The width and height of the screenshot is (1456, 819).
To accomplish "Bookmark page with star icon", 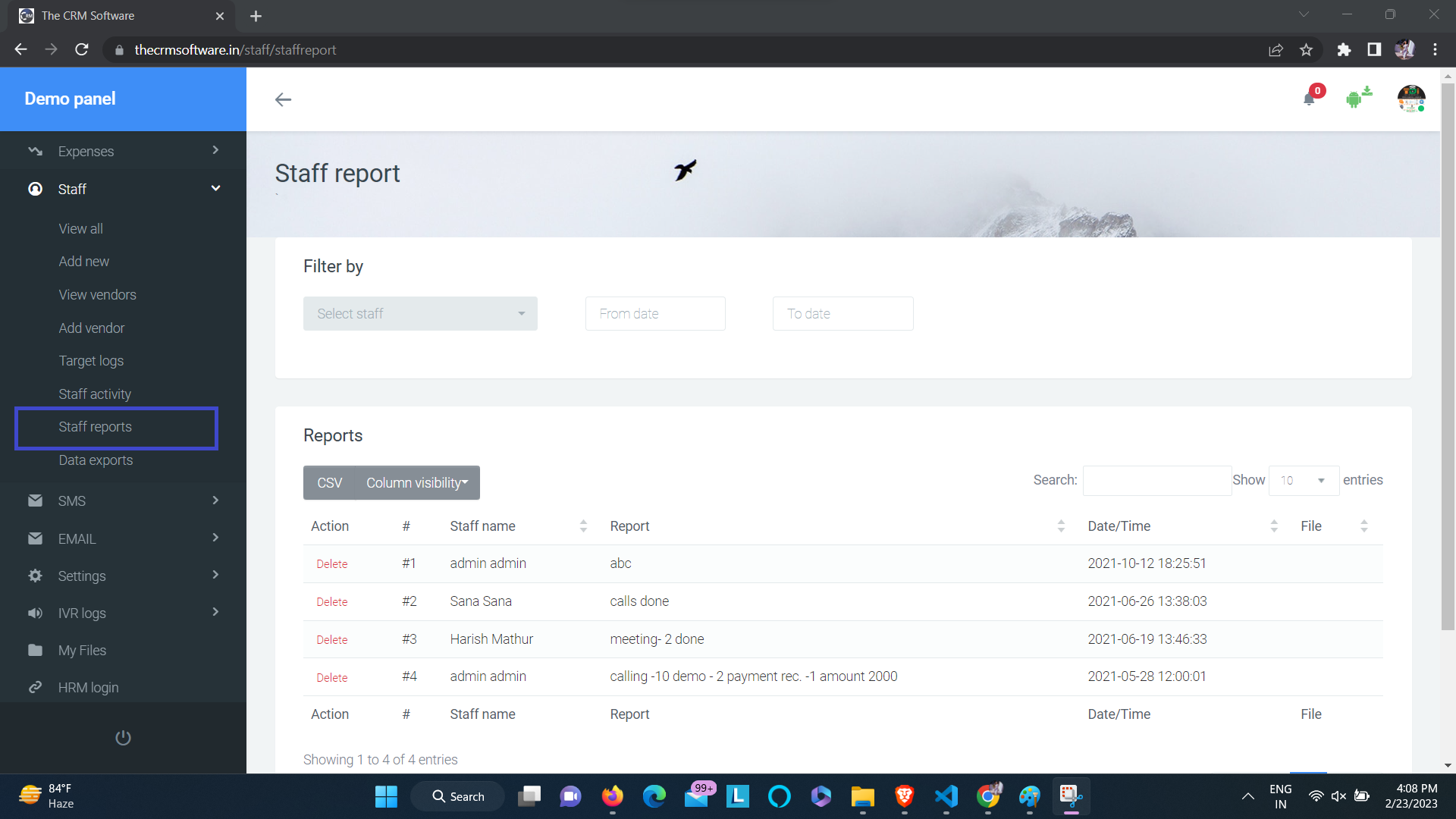I will tap(1306, 50).
